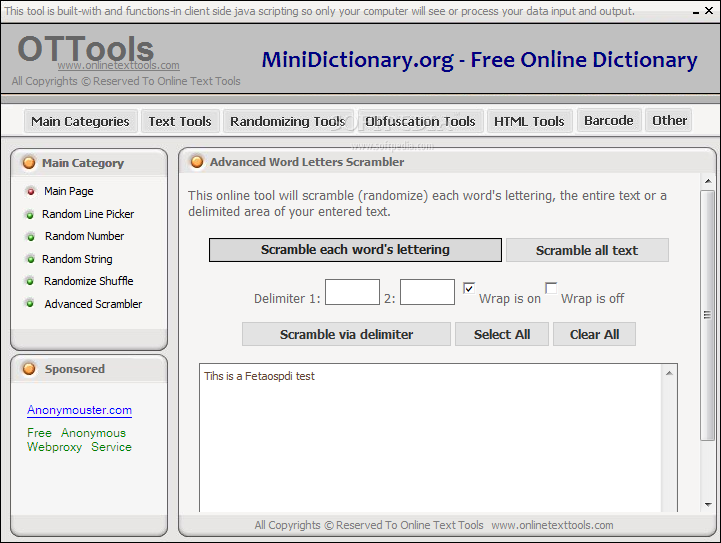Click the main panel scrollbar up arrow
The image size is (721, 543).
pyautogui.click(x=708, y=181)
